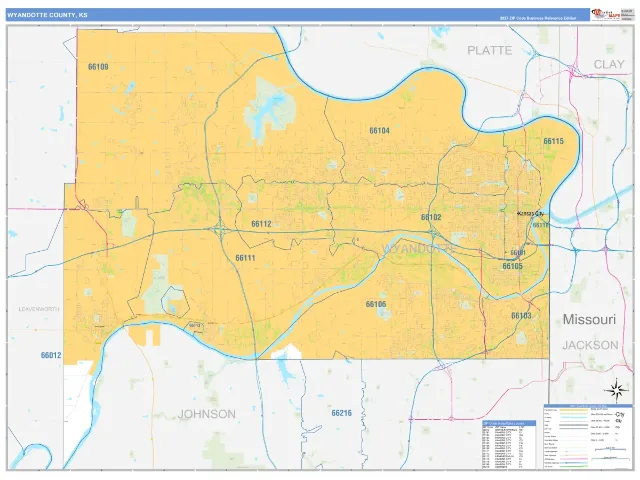Screen dimensions: 640x480
Task: Click the ZIP code listing table header
Action: tap(509, 423)
